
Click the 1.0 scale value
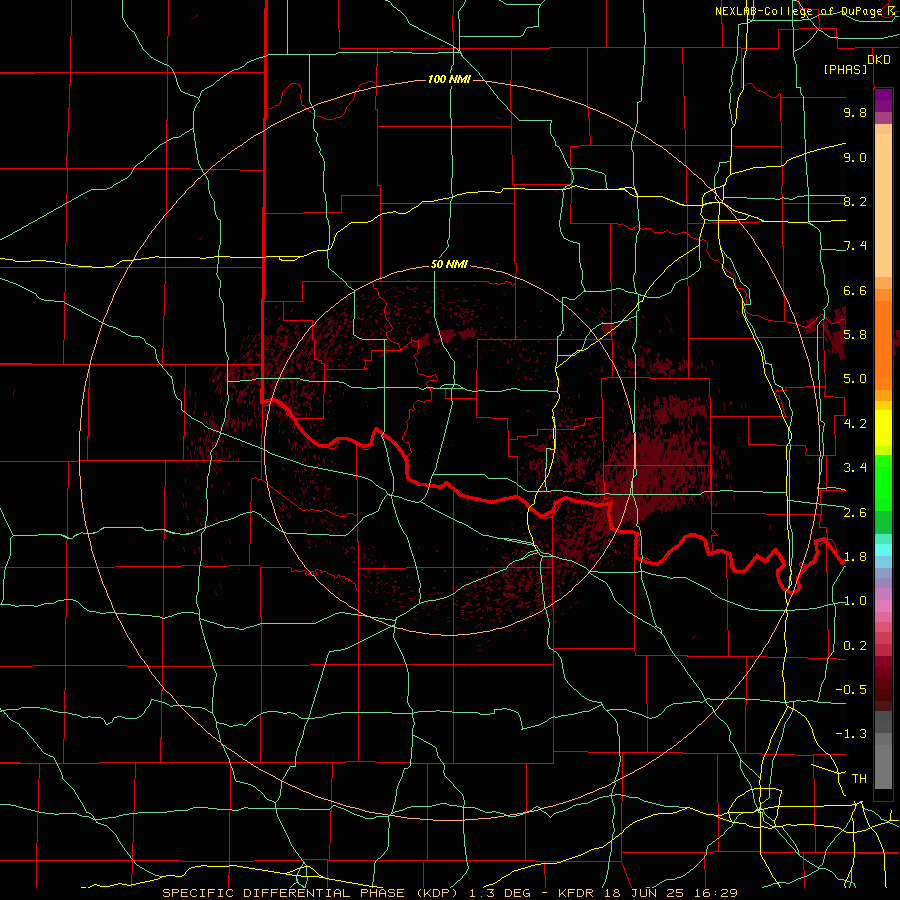(855, 601)
